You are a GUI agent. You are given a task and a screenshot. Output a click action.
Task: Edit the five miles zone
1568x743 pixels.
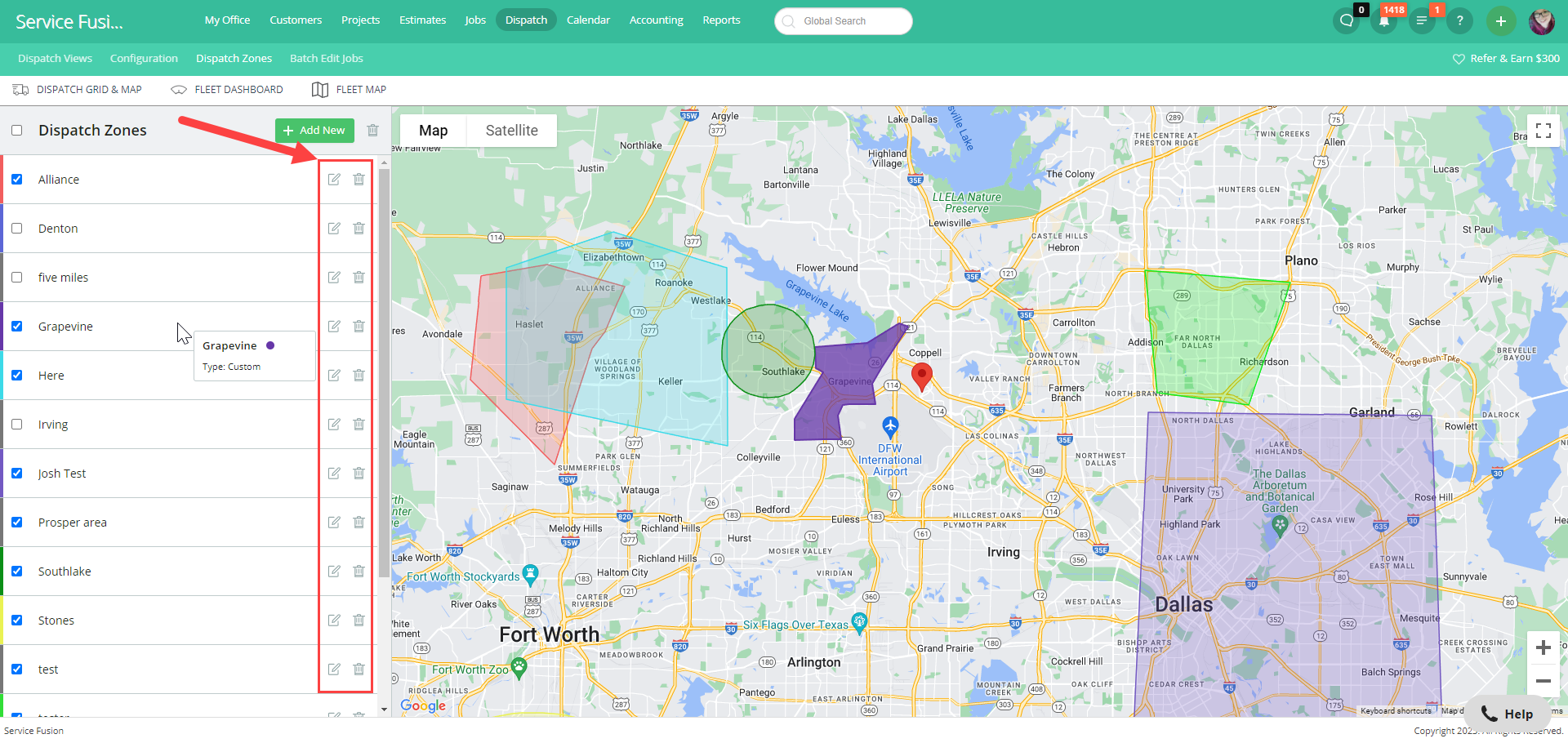point(334,278)
